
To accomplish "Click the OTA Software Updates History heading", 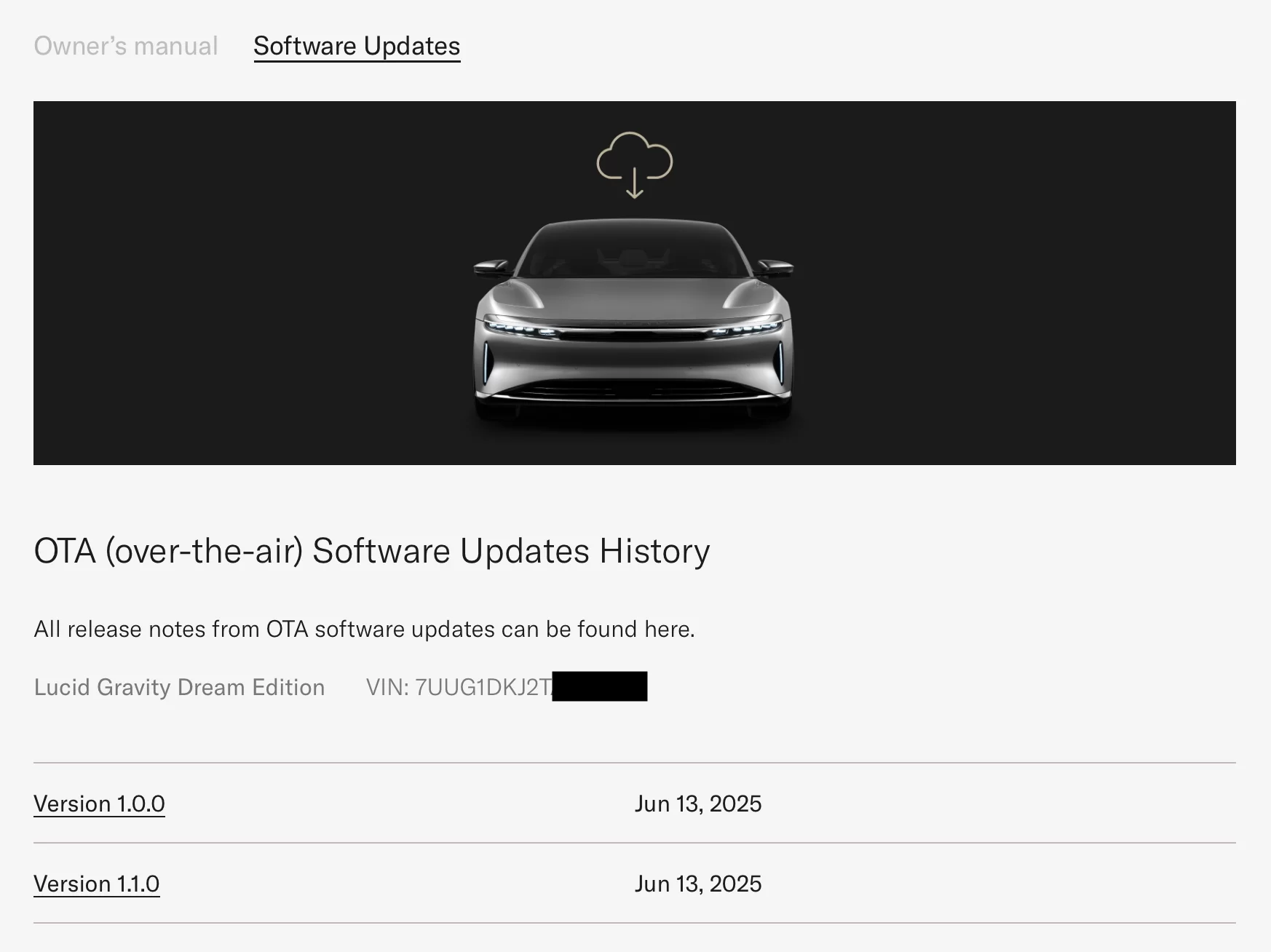I will 372,551.
